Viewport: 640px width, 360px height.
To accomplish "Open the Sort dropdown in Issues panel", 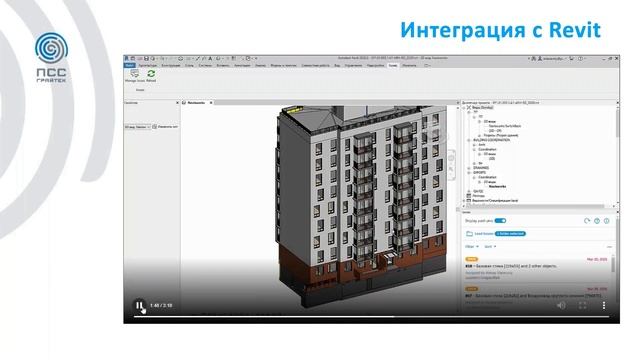I will coord(490,247).
